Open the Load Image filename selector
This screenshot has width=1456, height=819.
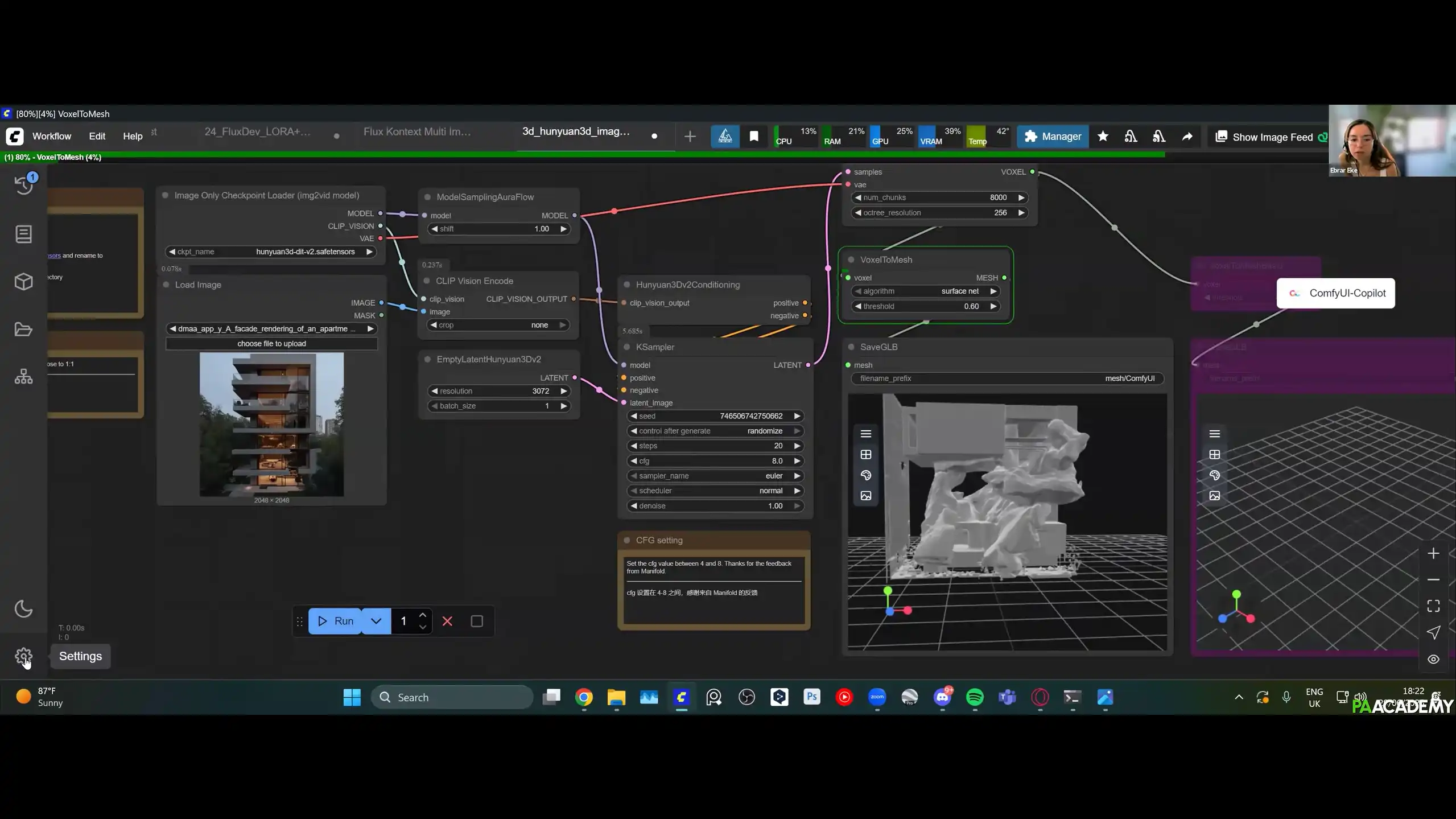coord(271,328)
